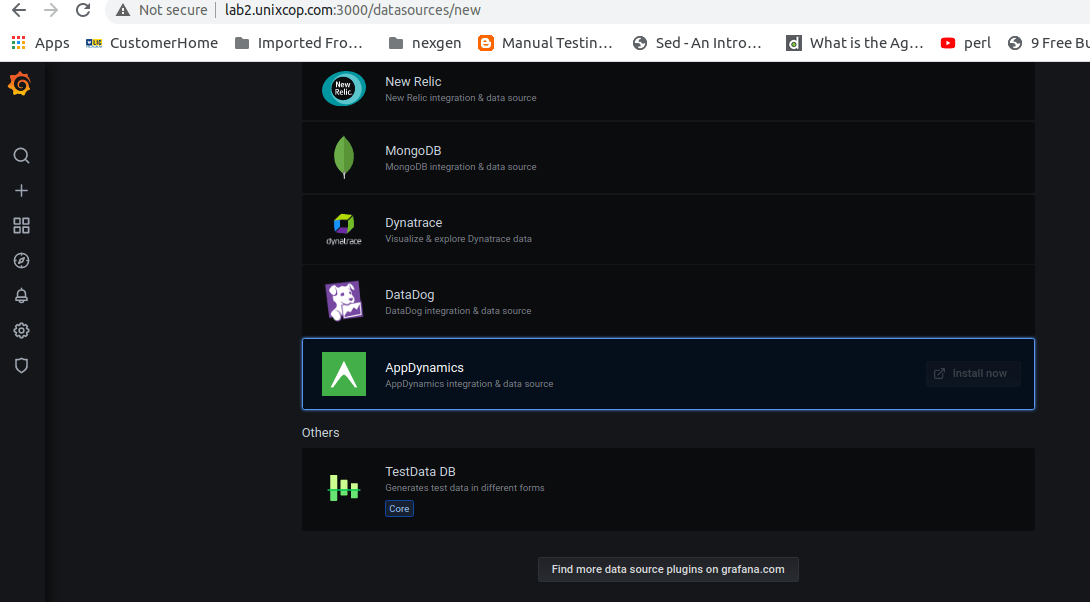
Task: Select the Dynatrace data source title
Action: [x=414, y=222]
